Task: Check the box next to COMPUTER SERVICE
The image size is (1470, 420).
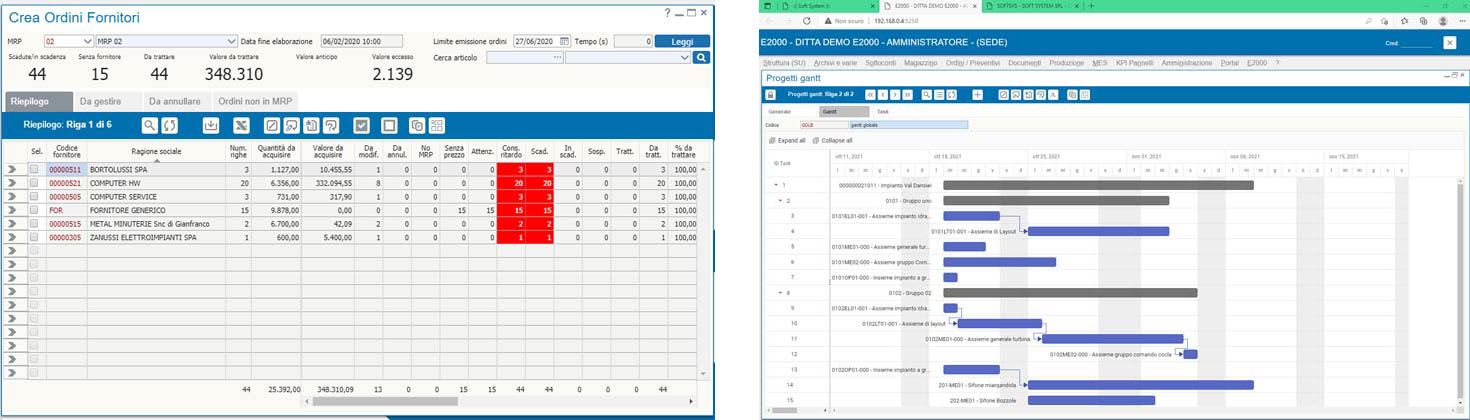Action: pos(36,197)
